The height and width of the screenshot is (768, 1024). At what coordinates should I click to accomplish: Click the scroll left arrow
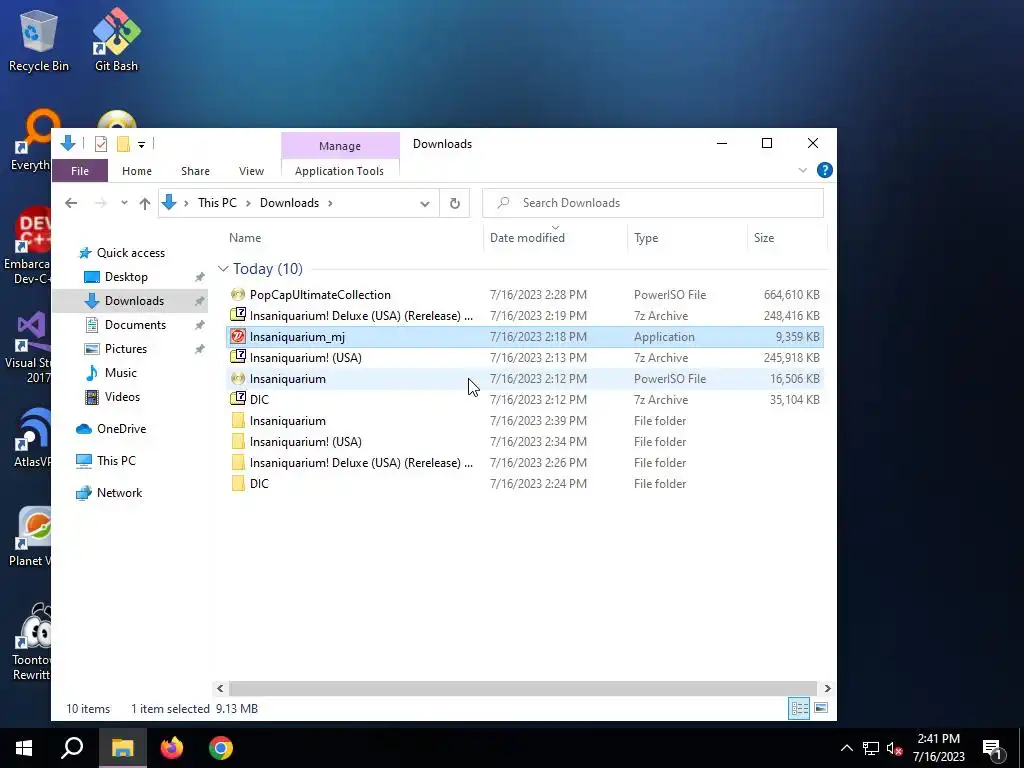[220, 688]
